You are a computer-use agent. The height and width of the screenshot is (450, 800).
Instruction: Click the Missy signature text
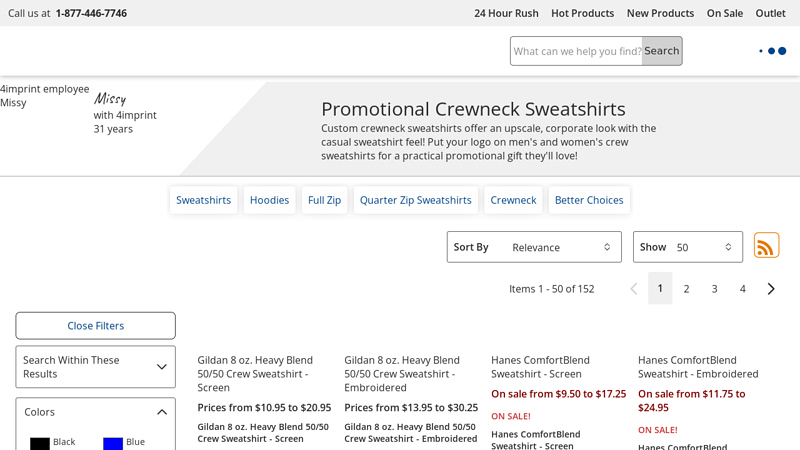(x=110, y=98)
